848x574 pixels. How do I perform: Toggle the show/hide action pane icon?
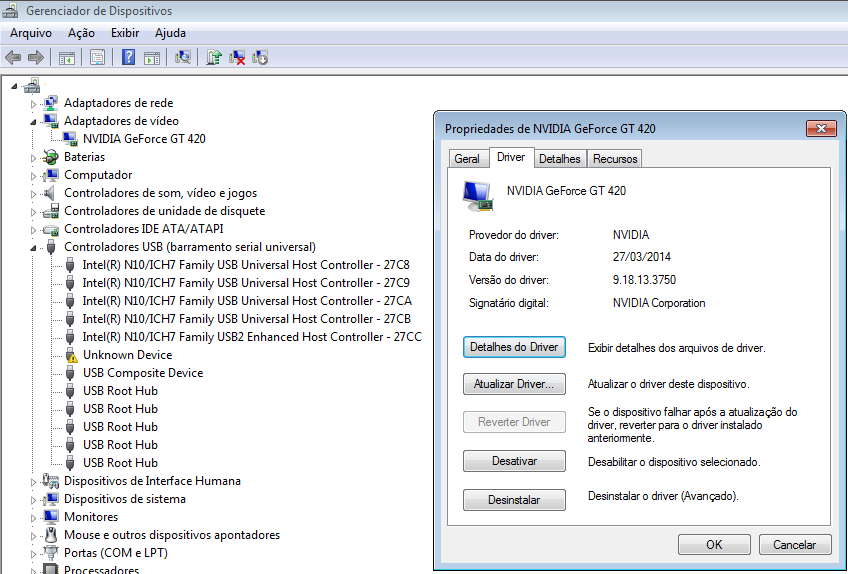[152, 57]
